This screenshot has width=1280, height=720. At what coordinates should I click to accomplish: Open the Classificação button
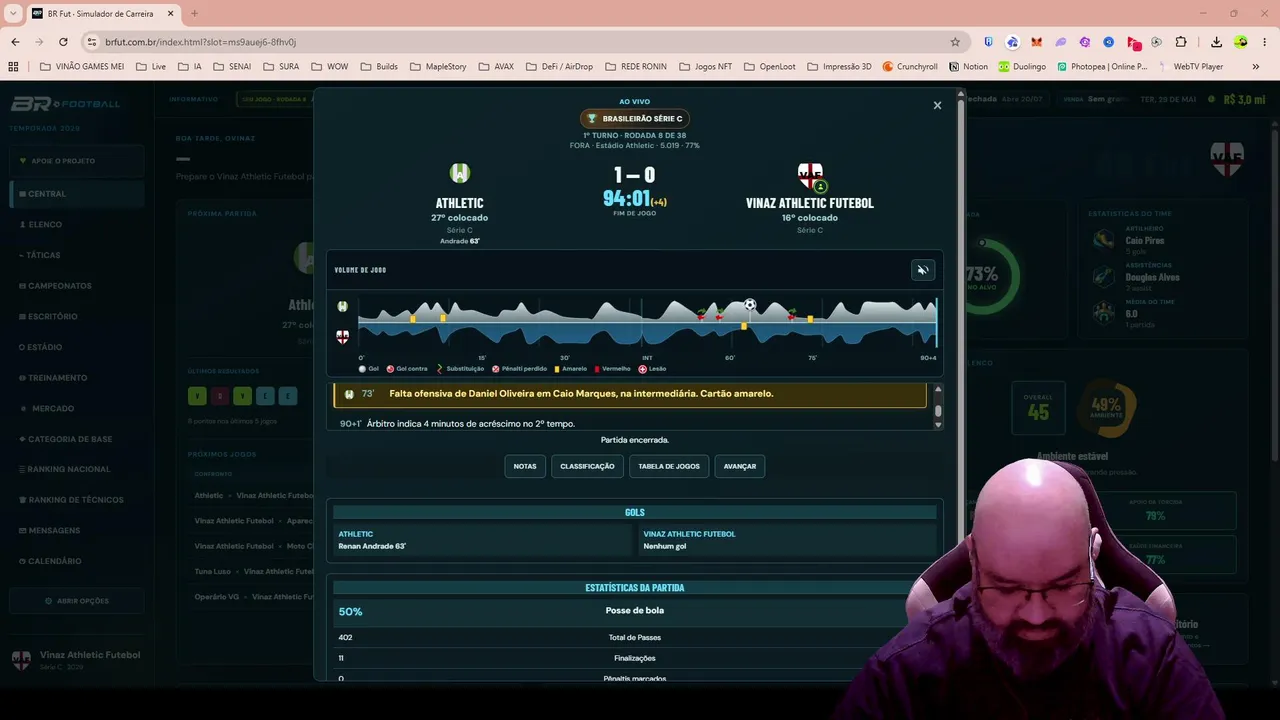[587, 466]
